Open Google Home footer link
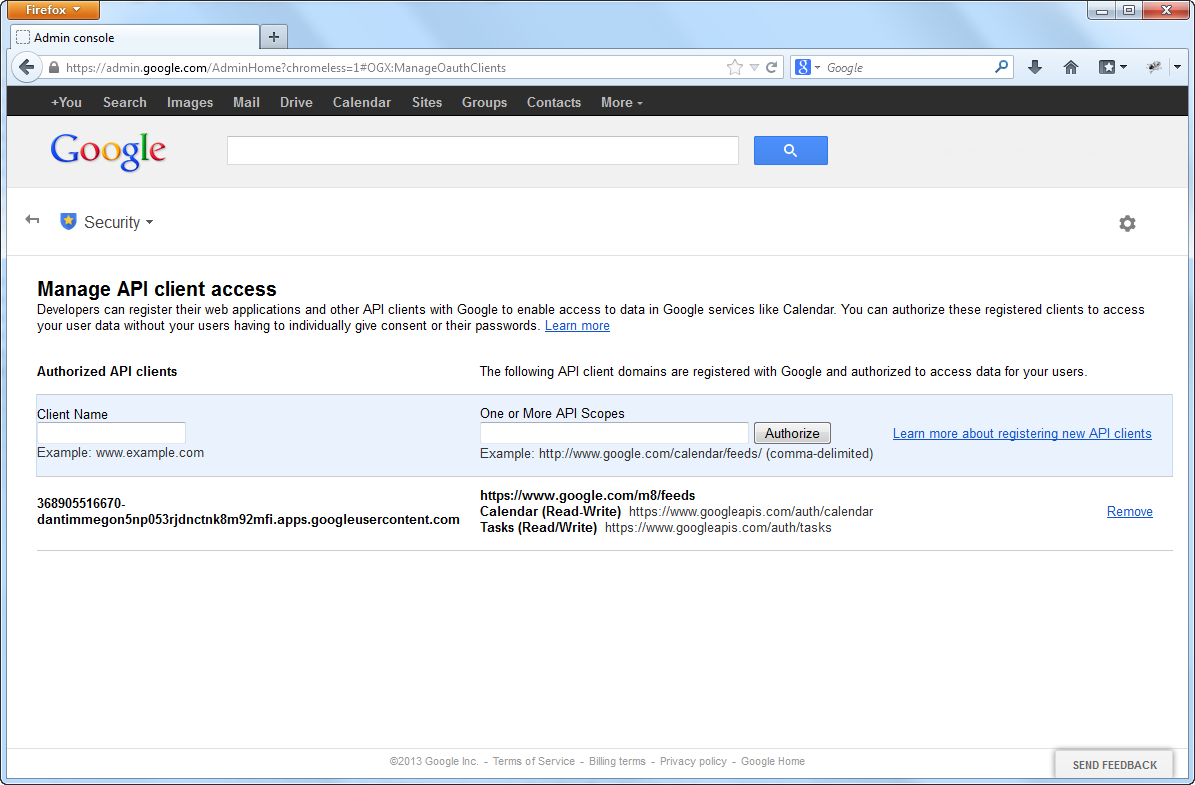 click(x=773, y=761)
